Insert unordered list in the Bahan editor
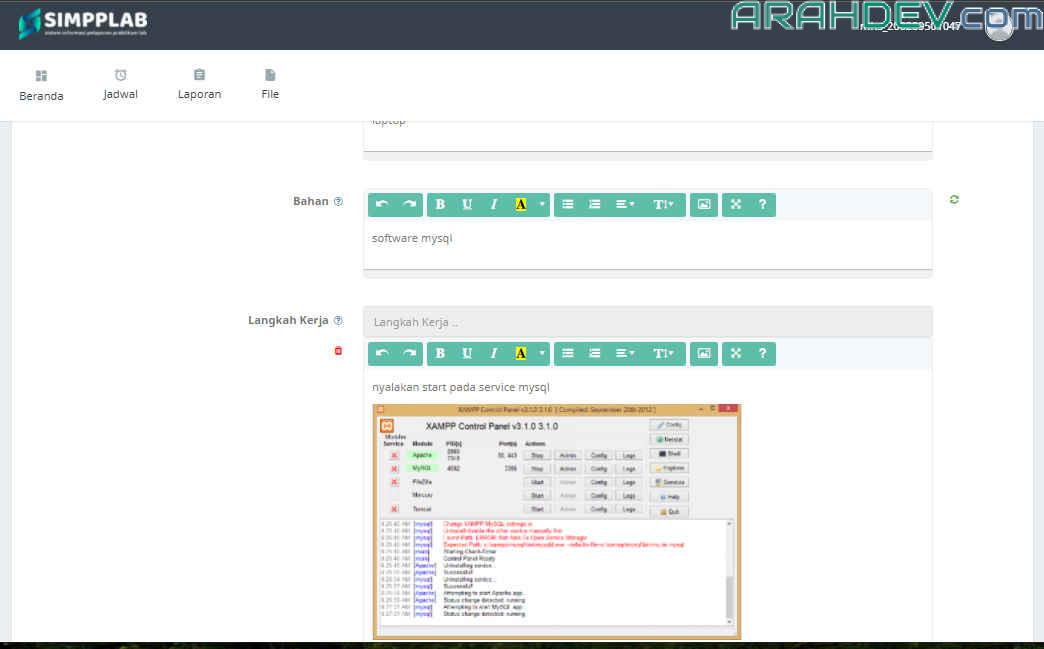The width and height of the screenshot is (1044, 649). (568, 205)
